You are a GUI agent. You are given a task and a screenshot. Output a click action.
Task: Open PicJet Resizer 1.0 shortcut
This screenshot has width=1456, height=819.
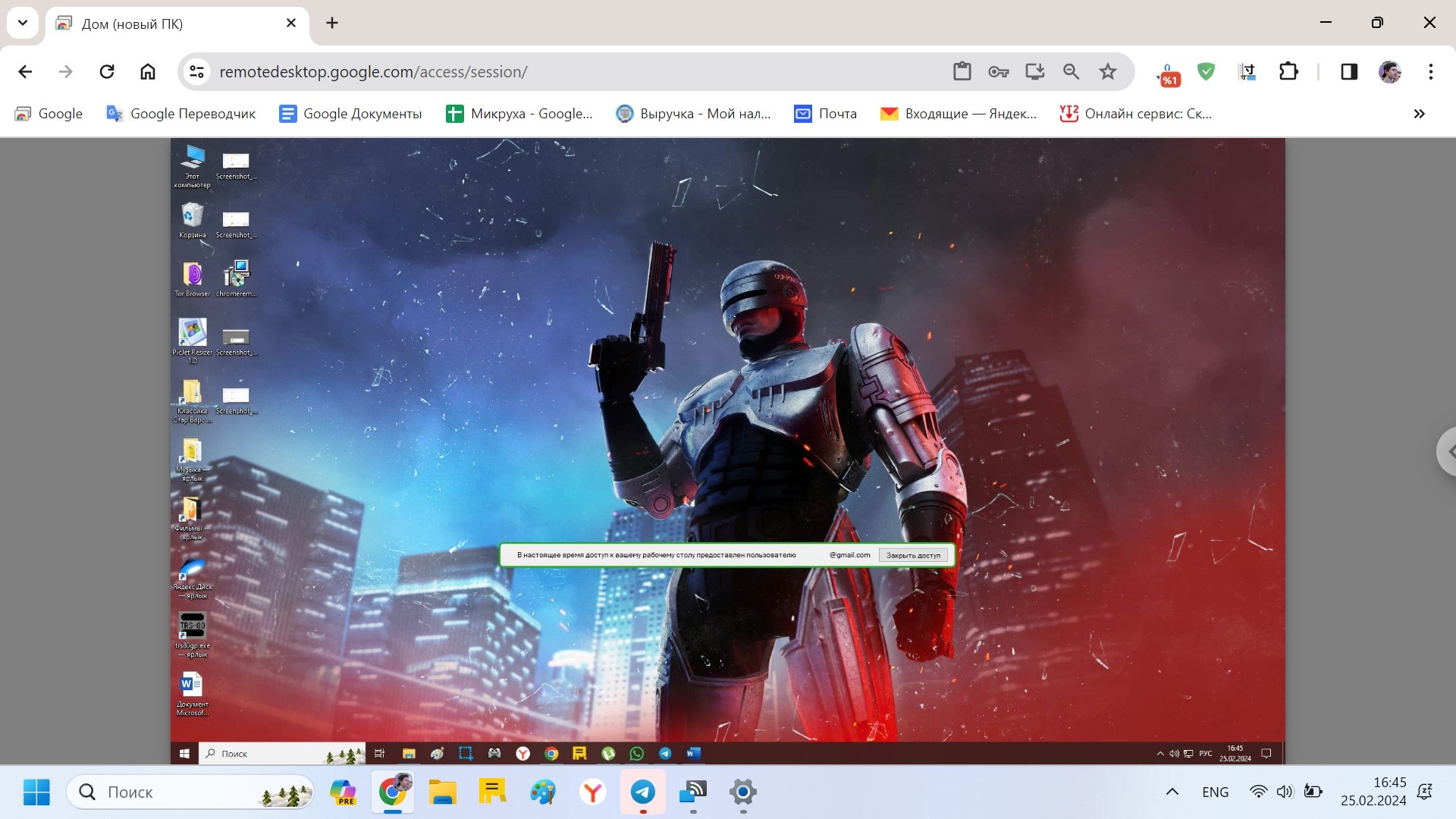click(192, 340)
